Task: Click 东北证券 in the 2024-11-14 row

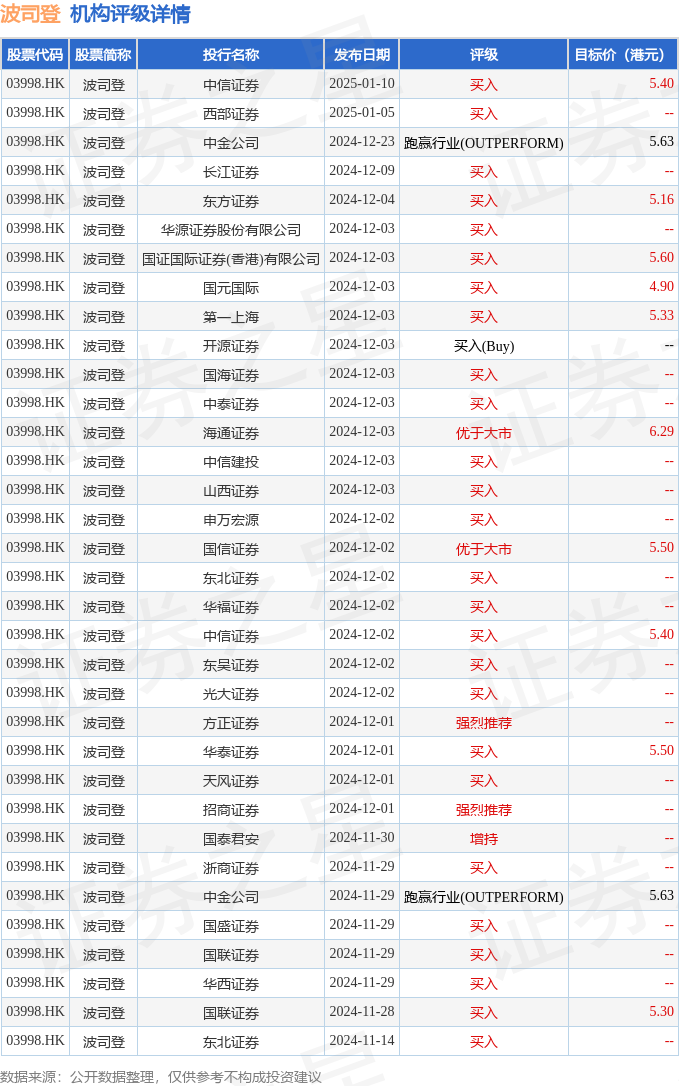Action: [x=231, y=1042]
